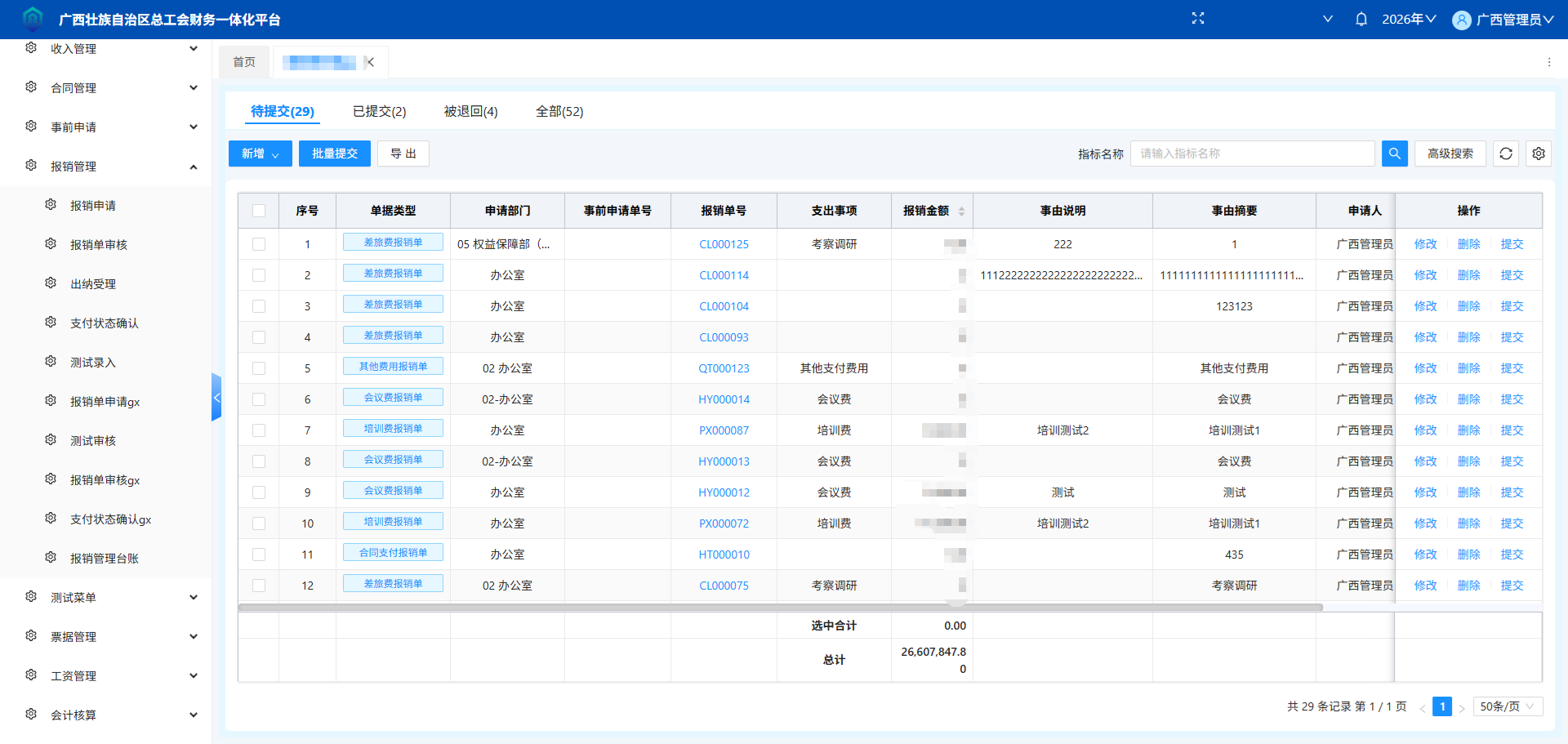Click 提交 for row HT000010

[x=1512, y=555]
